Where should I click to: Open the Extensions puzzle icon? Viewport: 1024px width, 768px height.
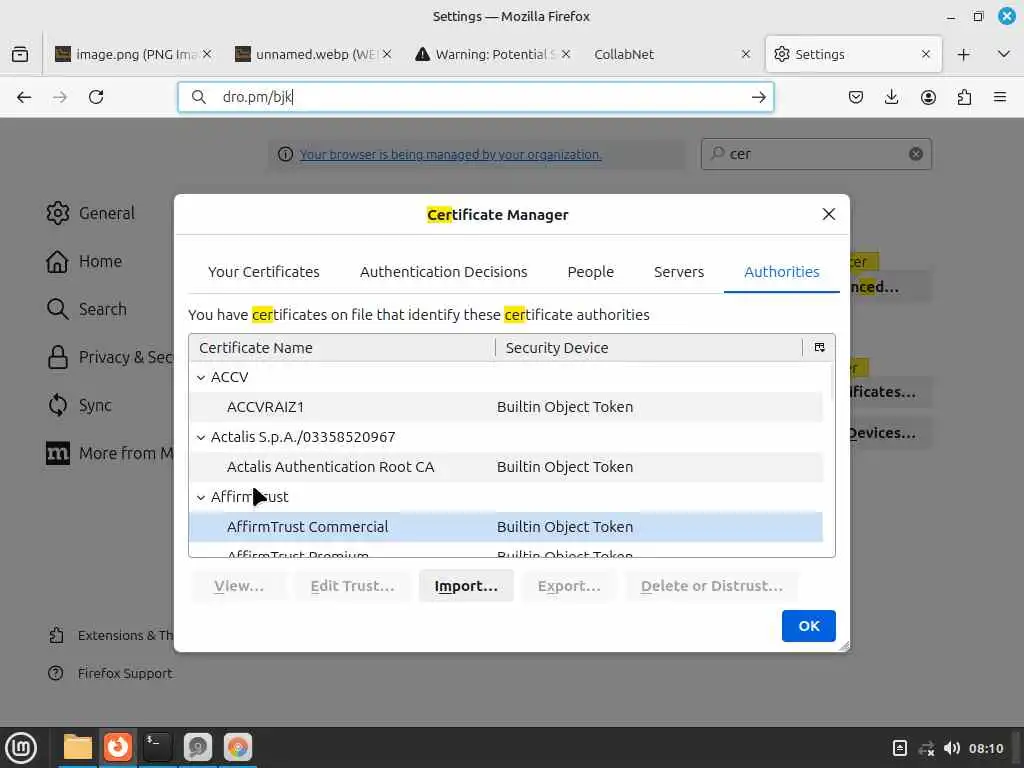coord(964,97)
